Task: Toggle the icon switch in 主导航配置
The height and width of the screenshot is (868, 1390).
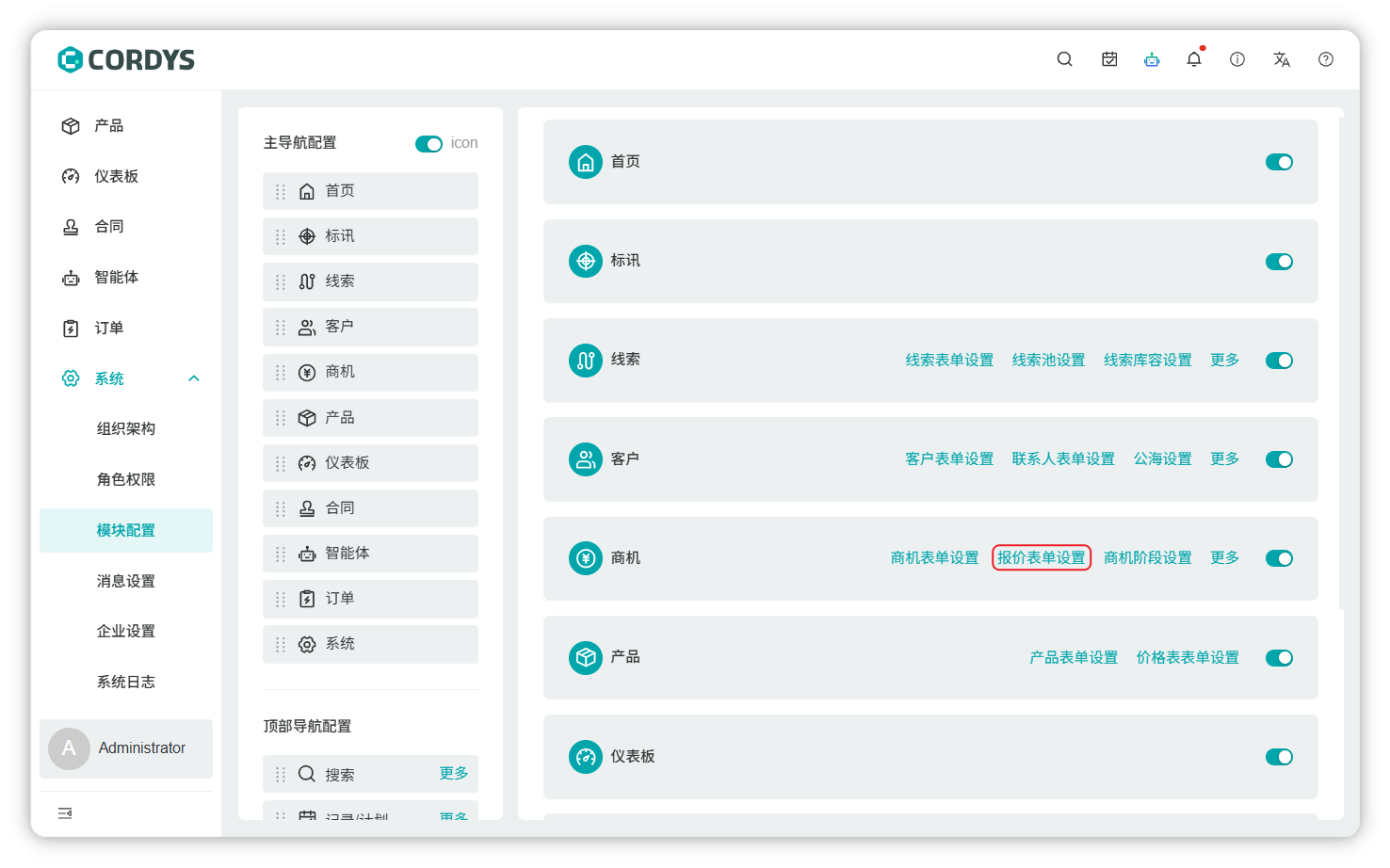Action: coord(428,144)
